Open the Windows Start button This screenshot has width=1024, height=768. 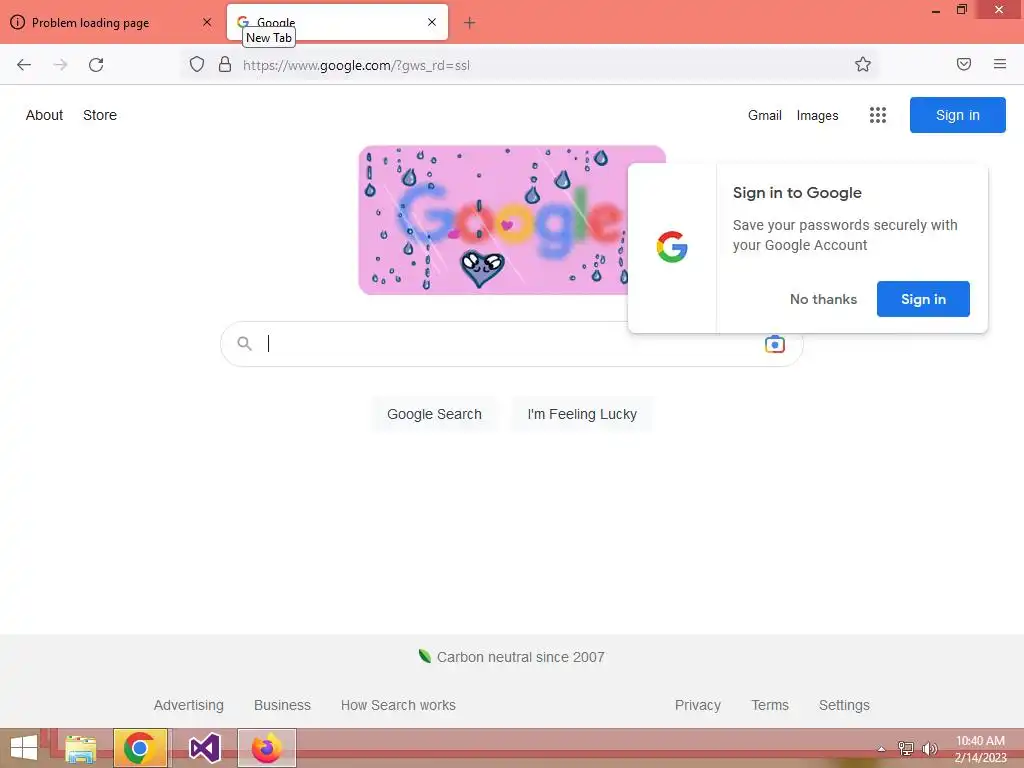24,748
